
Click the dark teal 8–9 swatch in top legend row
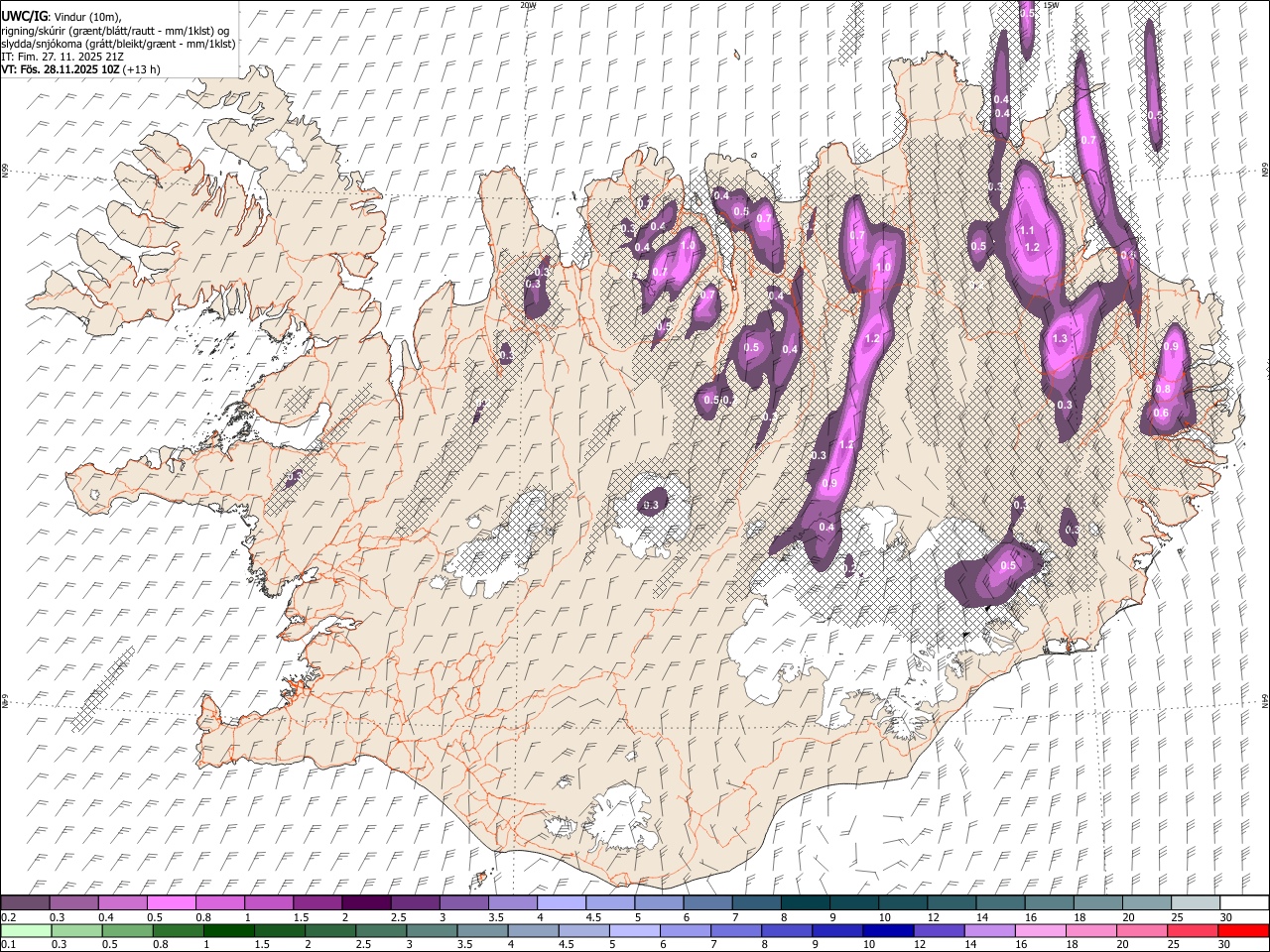click(806, 903)
